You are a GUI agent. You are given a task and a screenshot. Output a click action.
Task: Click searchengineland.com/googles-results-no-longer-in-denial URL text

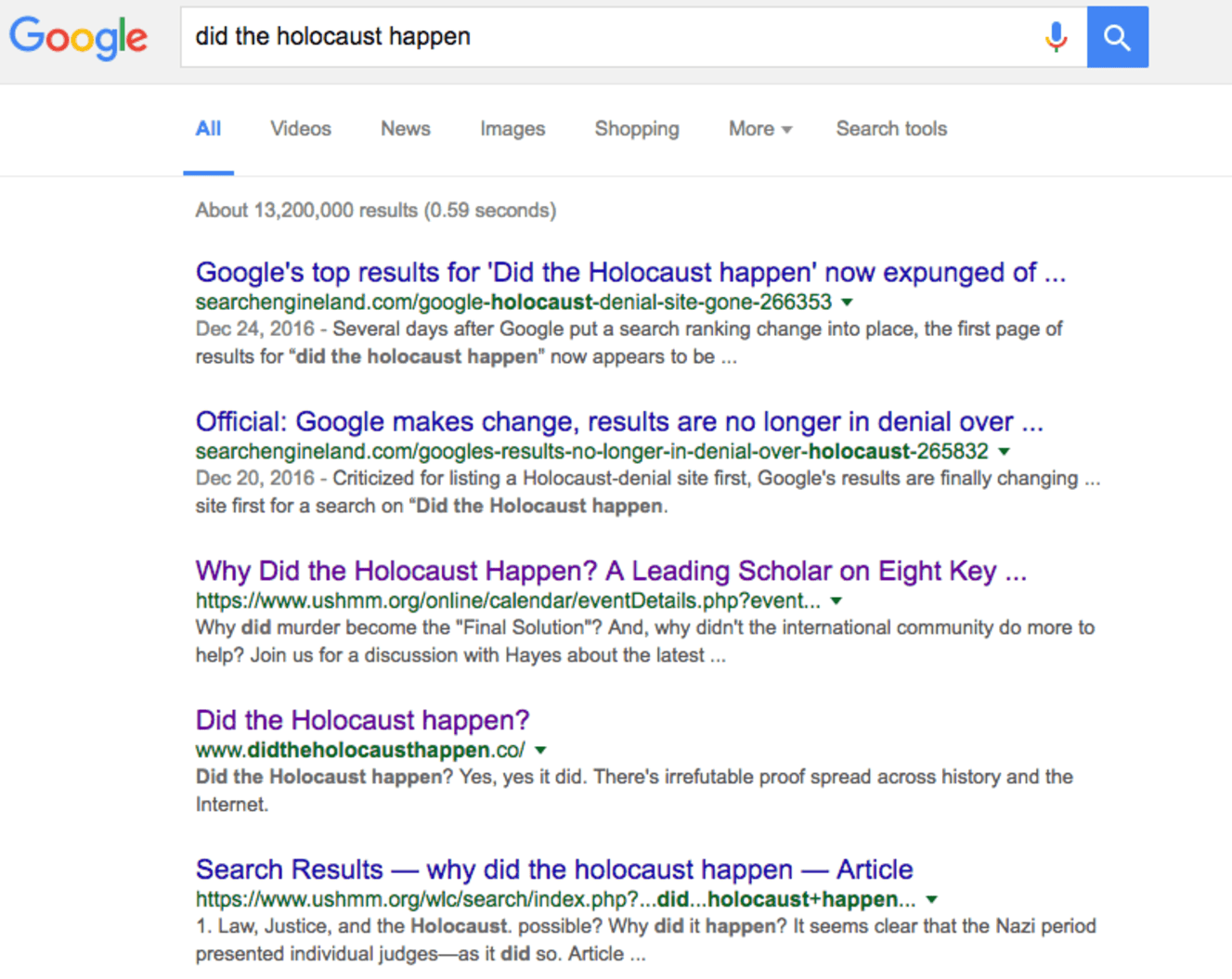(592, 452)
